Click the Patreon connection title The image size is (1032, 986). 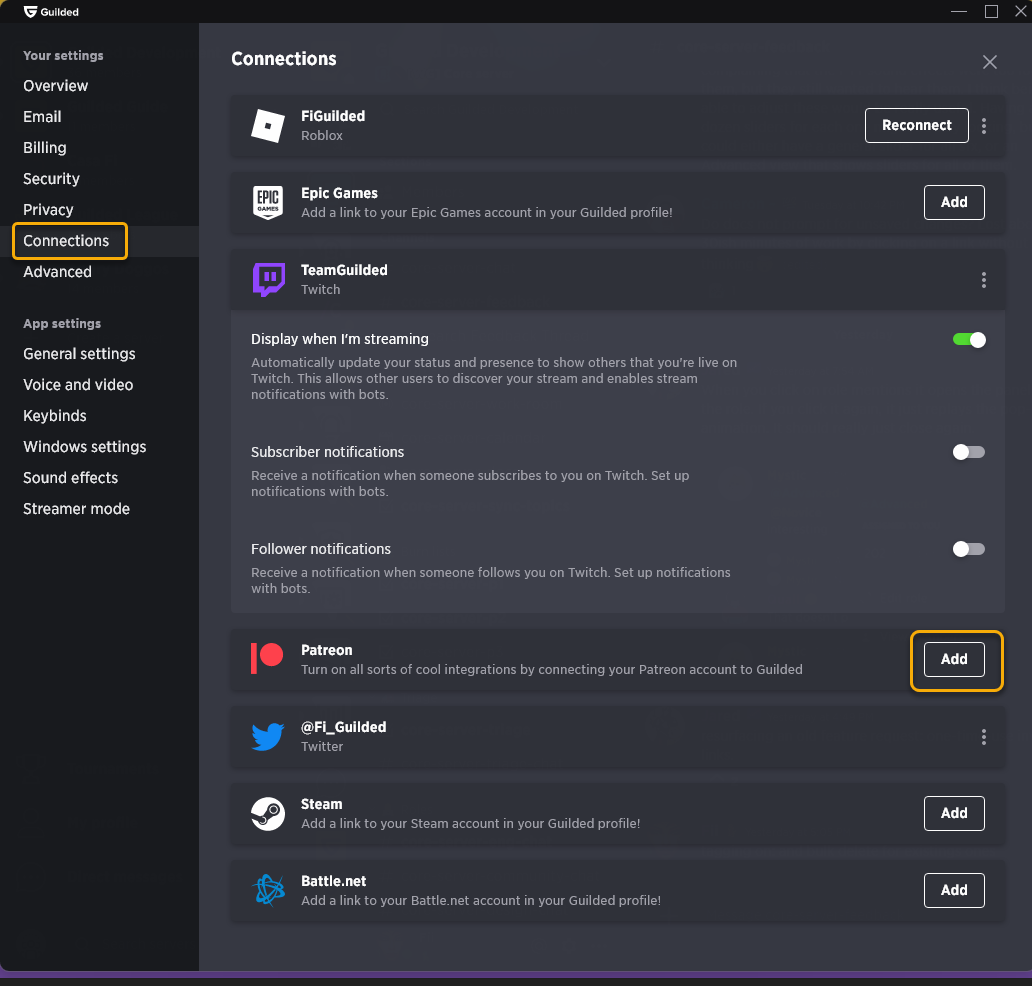pos(326,650)
